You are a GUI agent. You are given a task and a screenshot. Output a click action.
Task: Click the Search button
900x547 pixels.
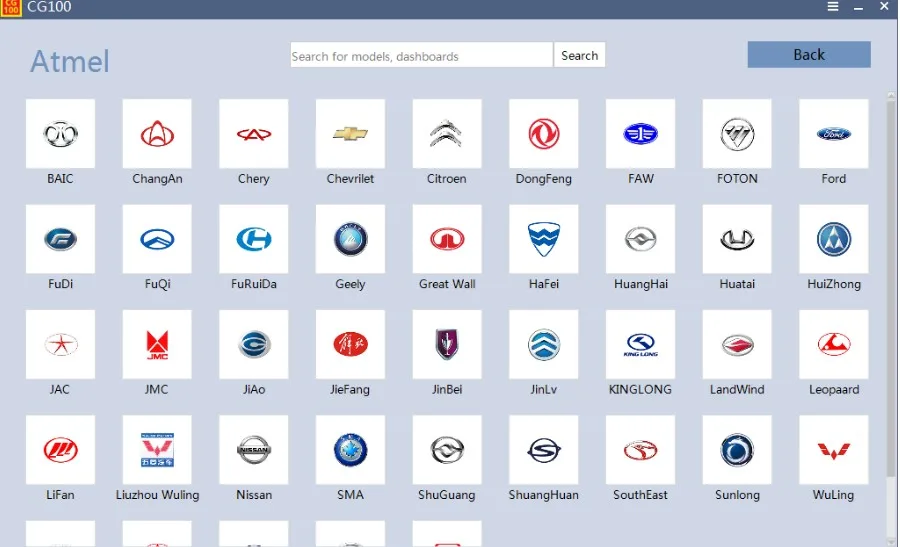point(580,55)
